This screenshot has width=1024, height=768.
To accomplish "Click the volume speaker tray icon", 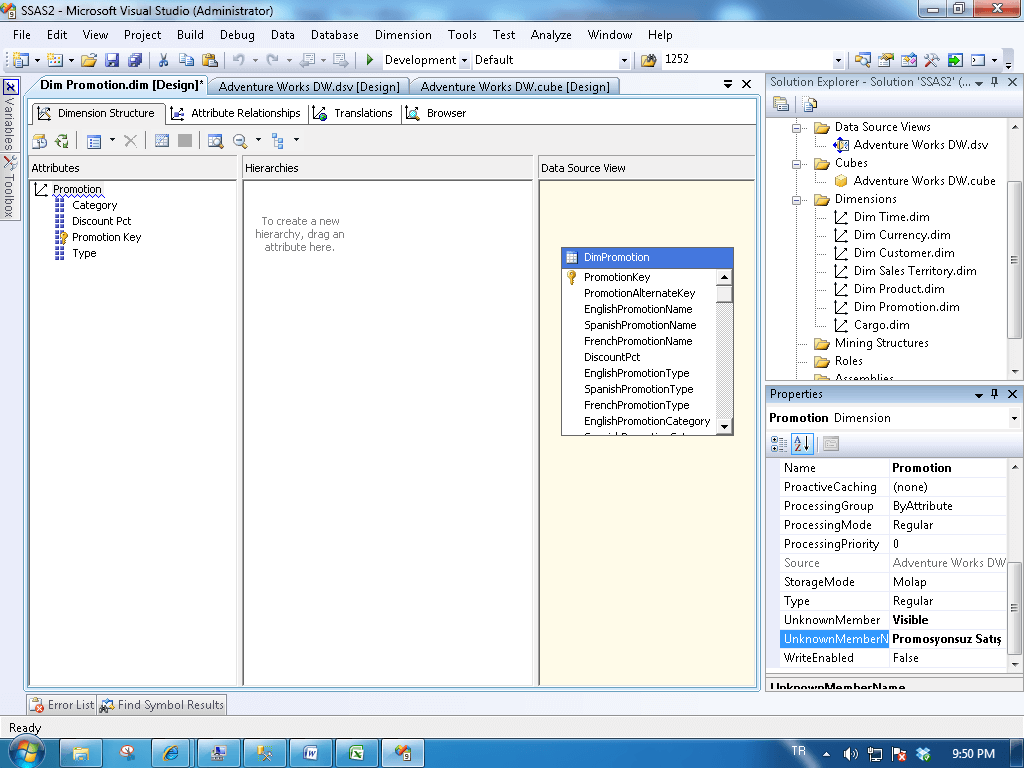I will [850, 754].
